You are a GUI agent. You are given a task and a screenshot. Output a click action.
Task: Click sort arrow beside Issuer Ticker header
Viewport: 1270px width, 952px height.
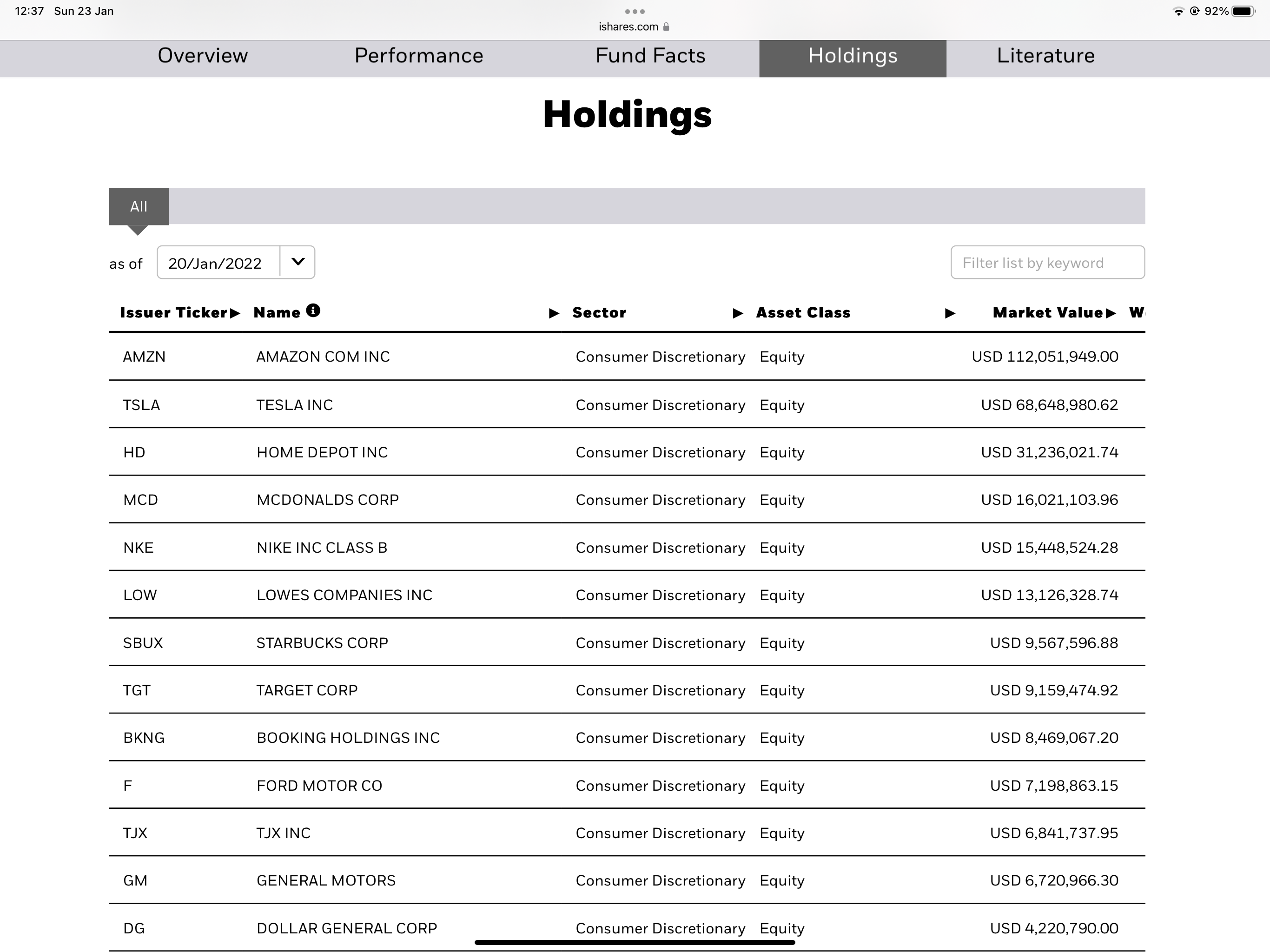coord(234,313)
